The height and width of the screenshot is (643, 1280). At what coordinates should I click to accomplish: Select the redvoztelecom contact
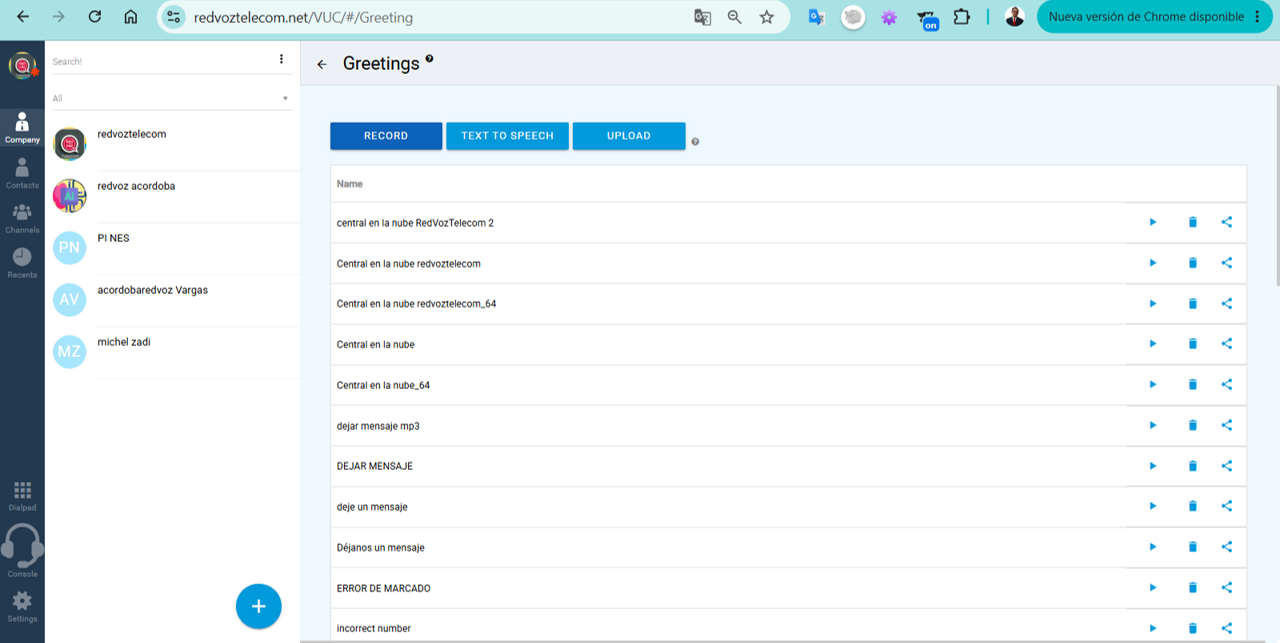coord(172,145)
